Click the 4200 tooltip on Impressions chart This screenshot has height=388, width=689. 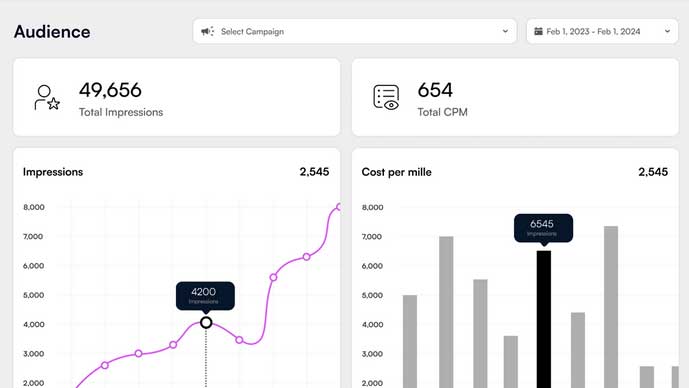[x=205, y=296]
